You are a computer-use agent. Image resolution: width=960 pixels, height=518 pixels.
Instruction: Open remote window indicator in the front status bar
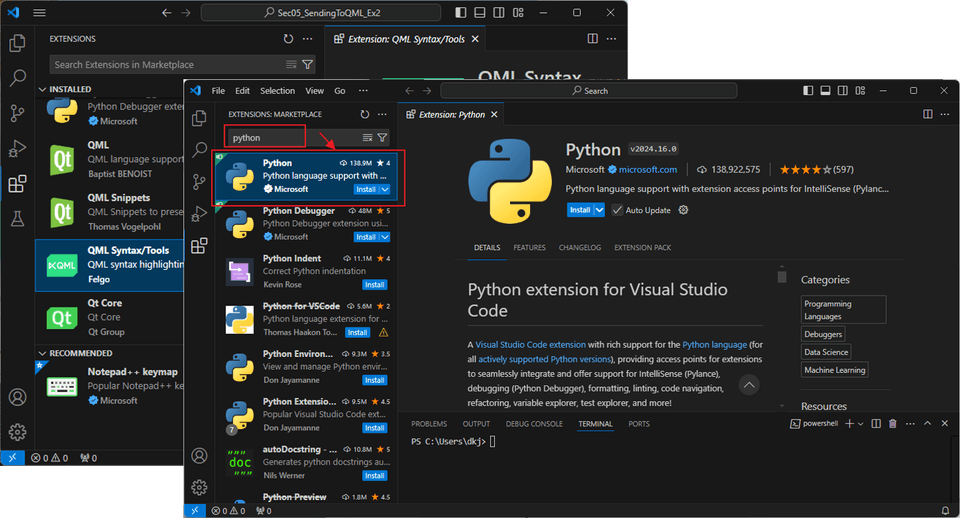(195, 511)
